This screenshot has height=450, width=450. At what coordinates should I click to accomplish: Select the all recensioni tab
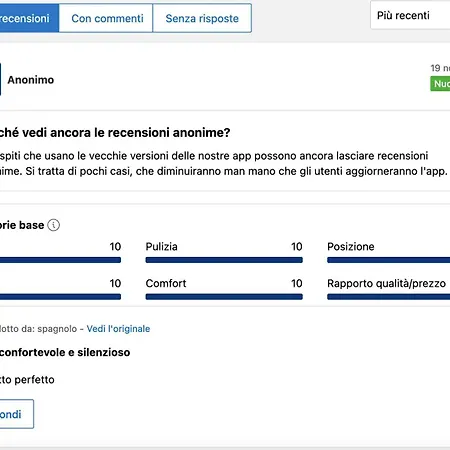[29, 18]
